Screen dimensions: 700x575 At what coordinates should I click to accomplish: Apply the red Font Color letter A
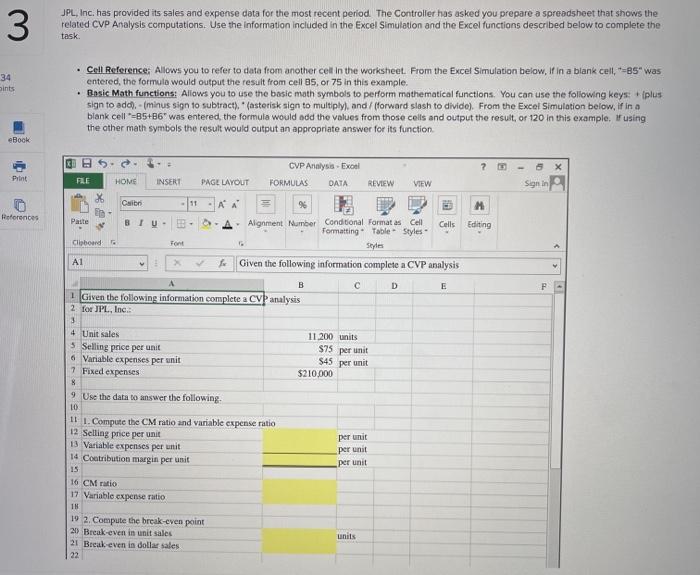(228, 224)
